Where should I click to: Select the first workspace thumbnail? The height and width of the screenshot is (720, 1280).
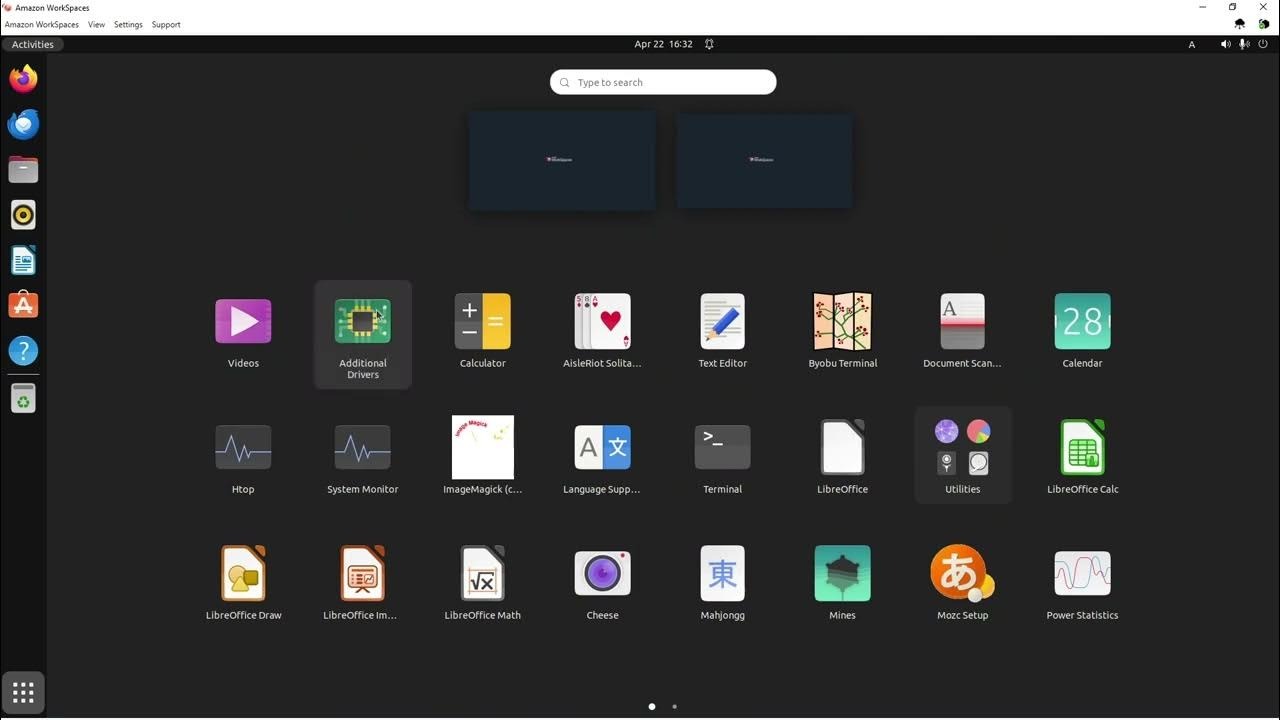(562, 160)
